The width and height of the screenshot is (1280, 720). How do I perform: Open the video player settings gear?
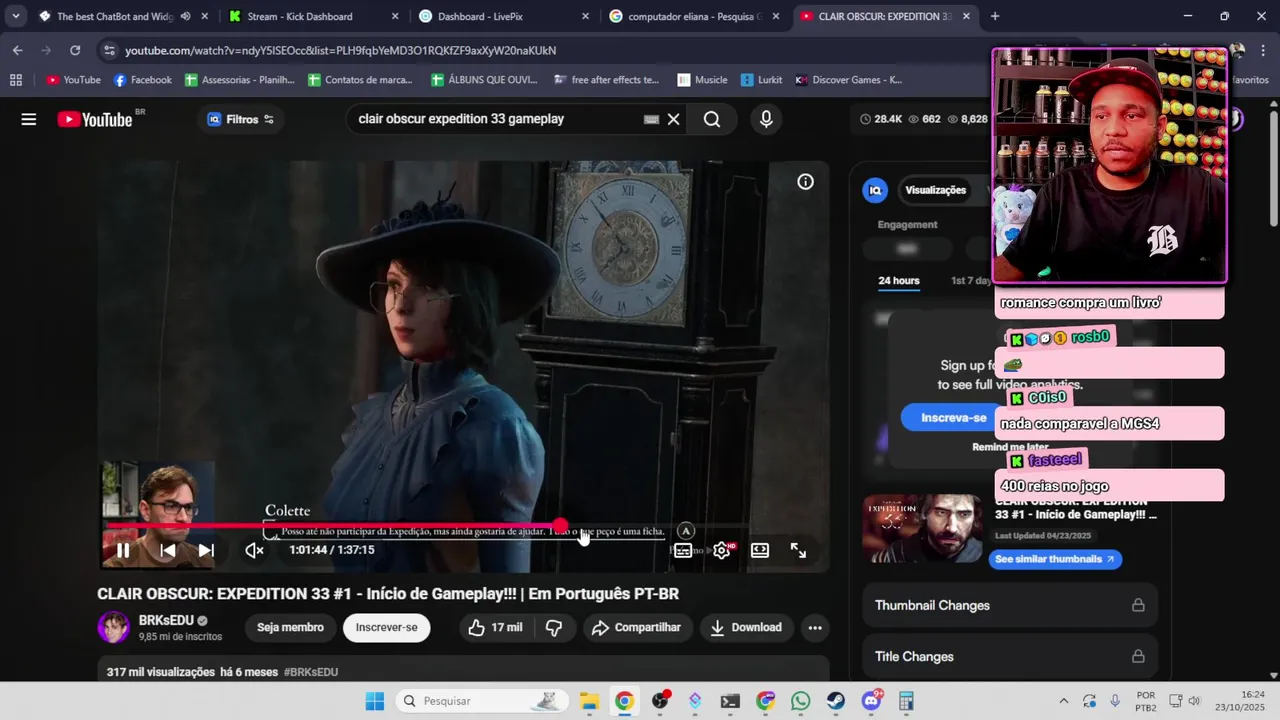pos(721,550)
